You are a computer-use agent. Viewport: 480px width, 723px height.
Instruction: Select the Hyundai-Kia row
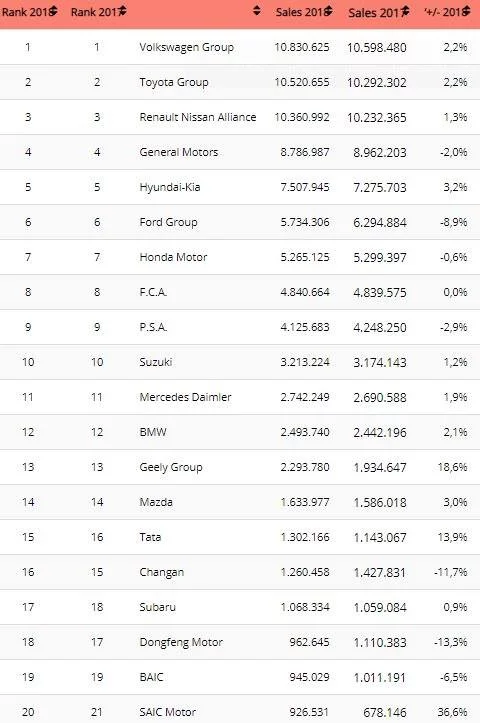coord(240,187)
